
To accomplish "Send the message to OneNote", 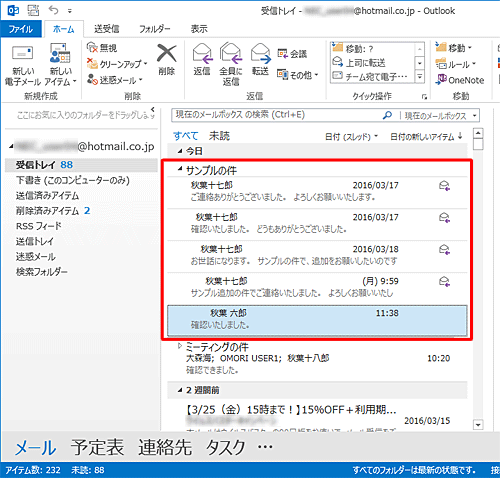I will tap(459, 80).
